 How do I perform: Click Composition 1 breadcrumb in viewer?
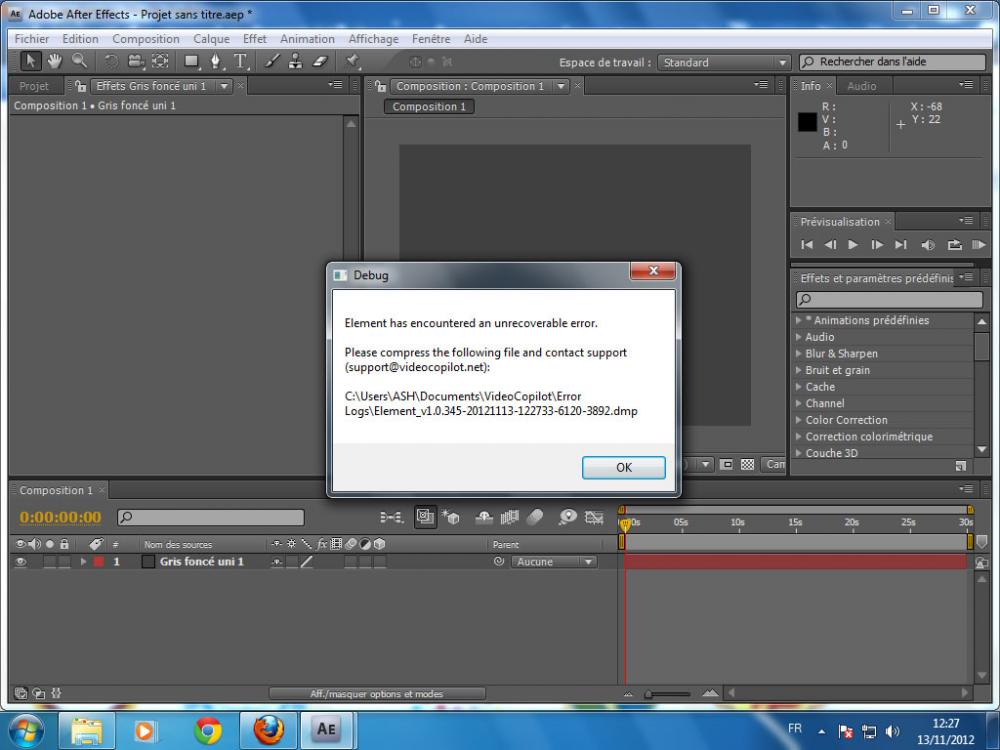(x=429, y=107)
